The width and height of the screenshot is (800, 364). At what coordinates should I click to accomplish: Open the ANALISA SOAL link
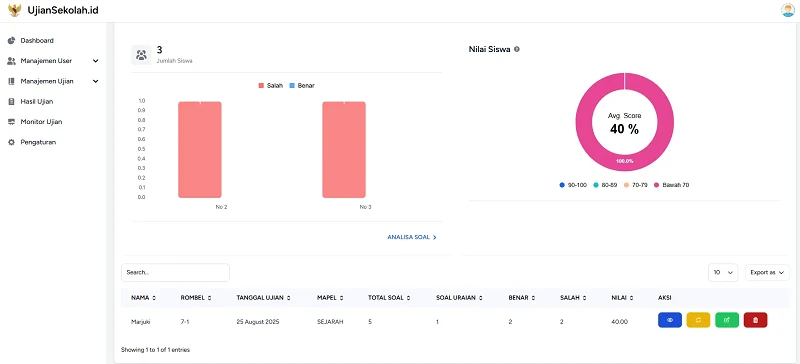tap(412, 237)
